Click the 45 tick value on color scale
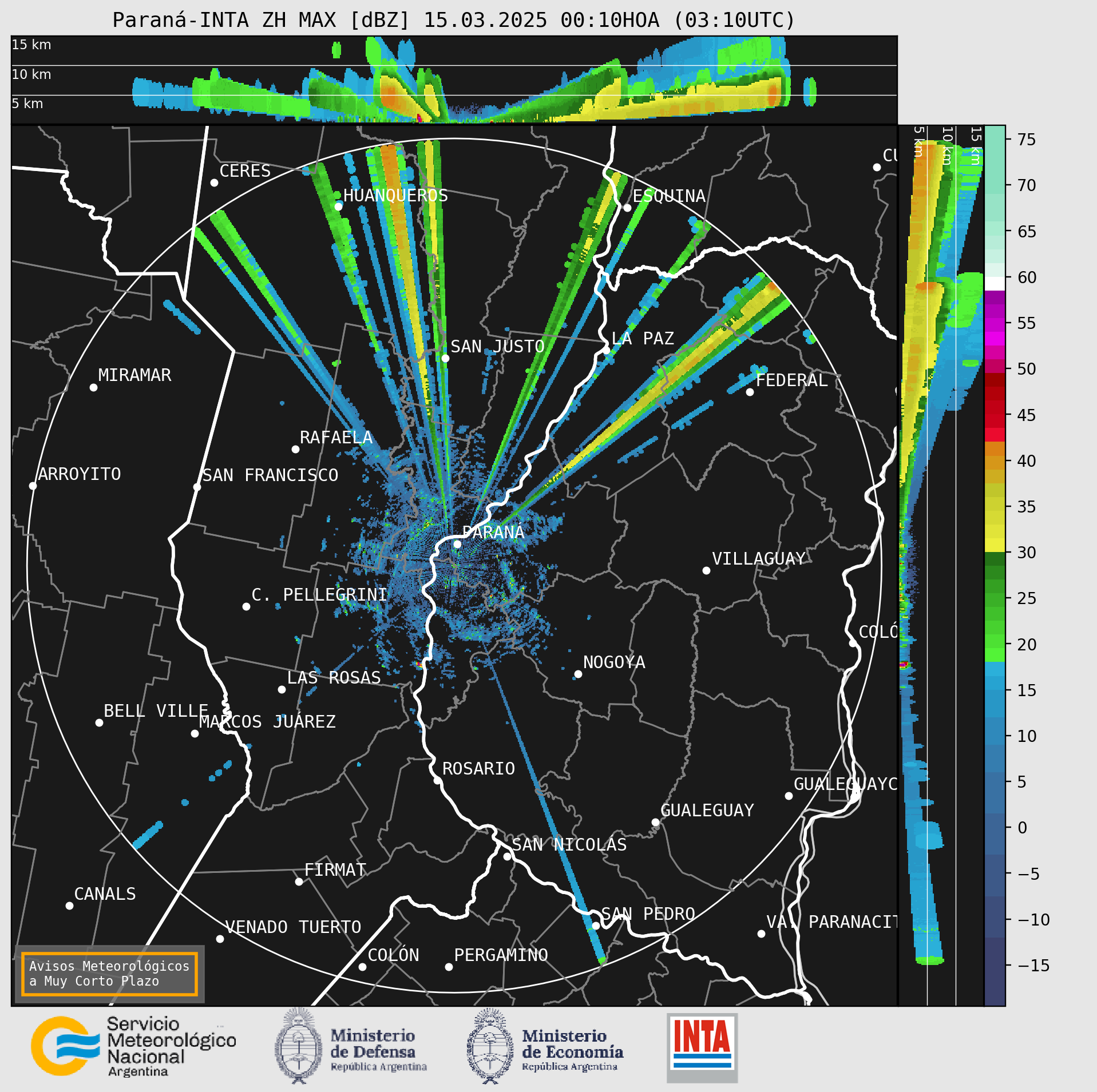 tap(1027, 415)
